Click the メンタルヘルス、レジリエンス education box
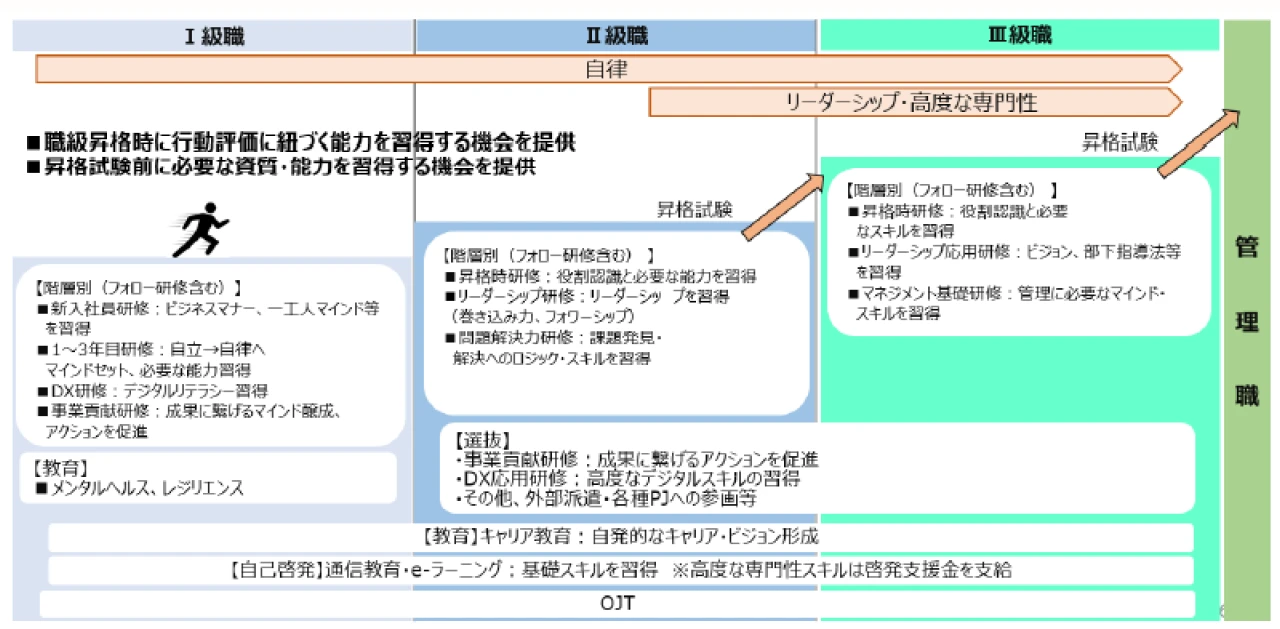 (208, 478)
